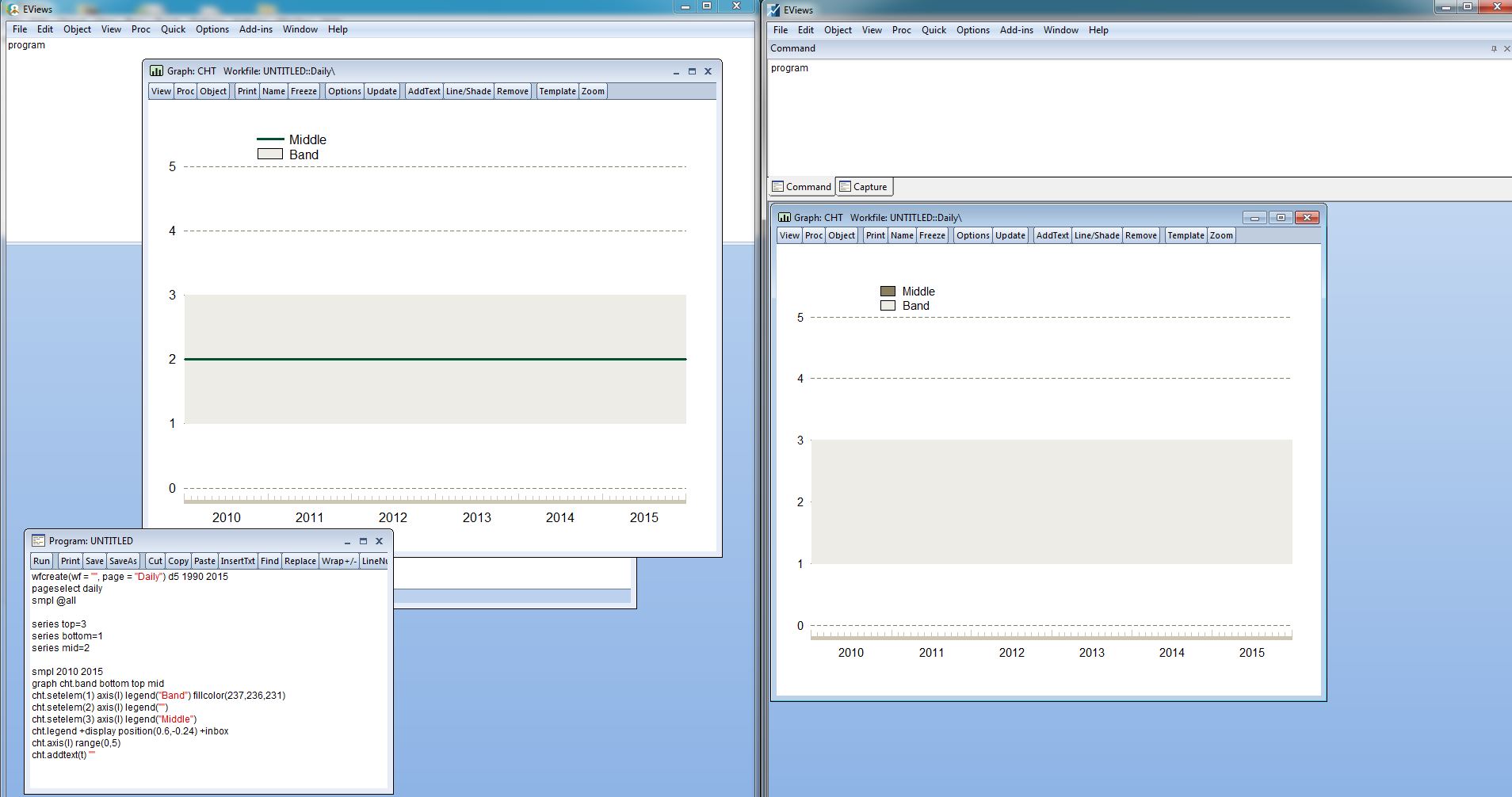
Task: Click Object button in left CHT graph
Action: [213, 91]
